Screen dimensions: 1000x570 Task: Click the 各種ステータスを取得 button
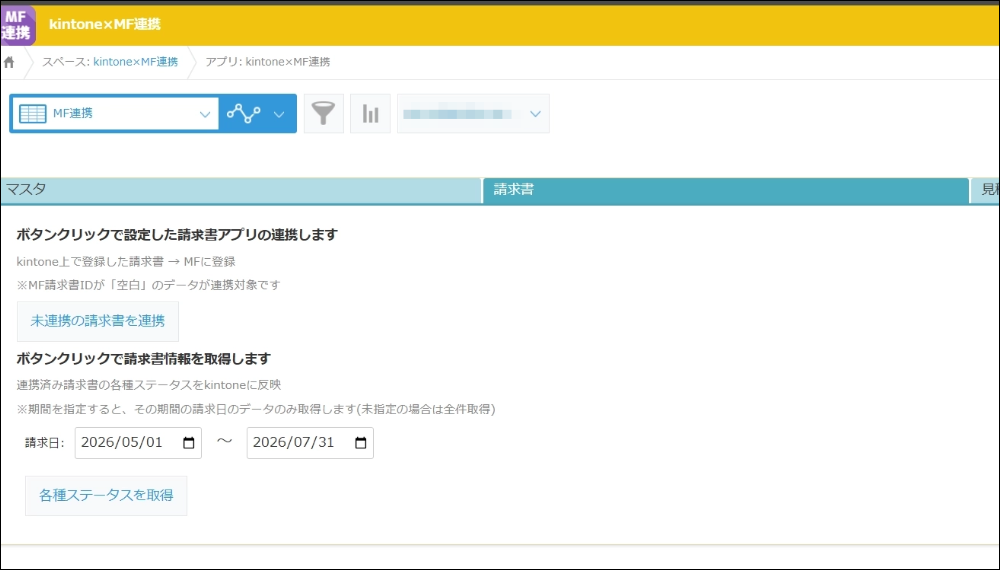106,495
